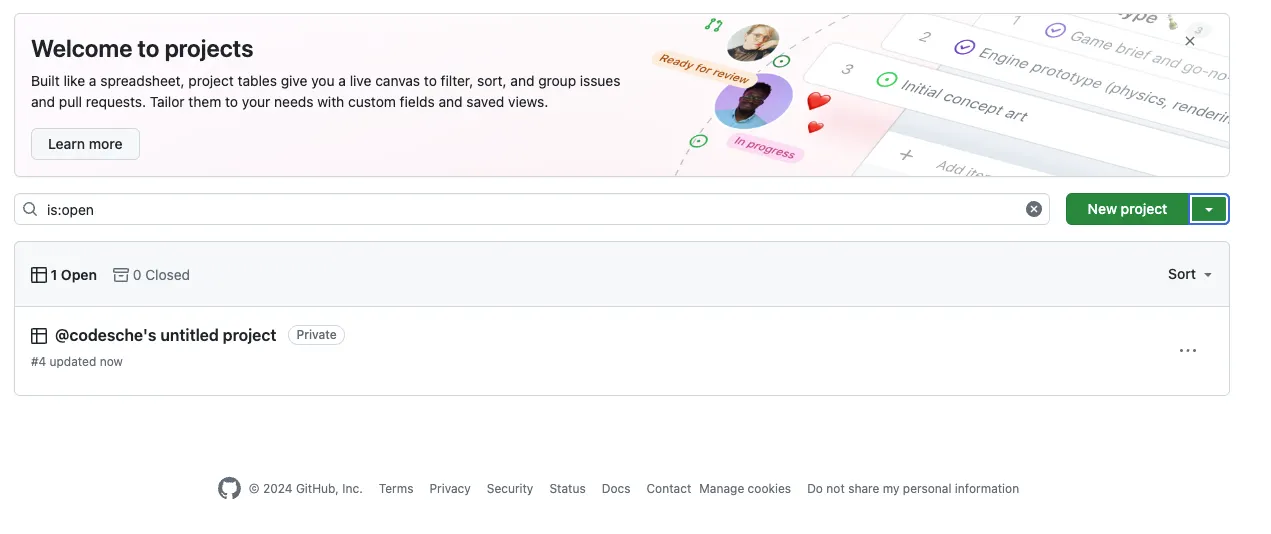Click Manage cookies in the footer
This screenshot has width=1271, height=534.
coord(745,489)
